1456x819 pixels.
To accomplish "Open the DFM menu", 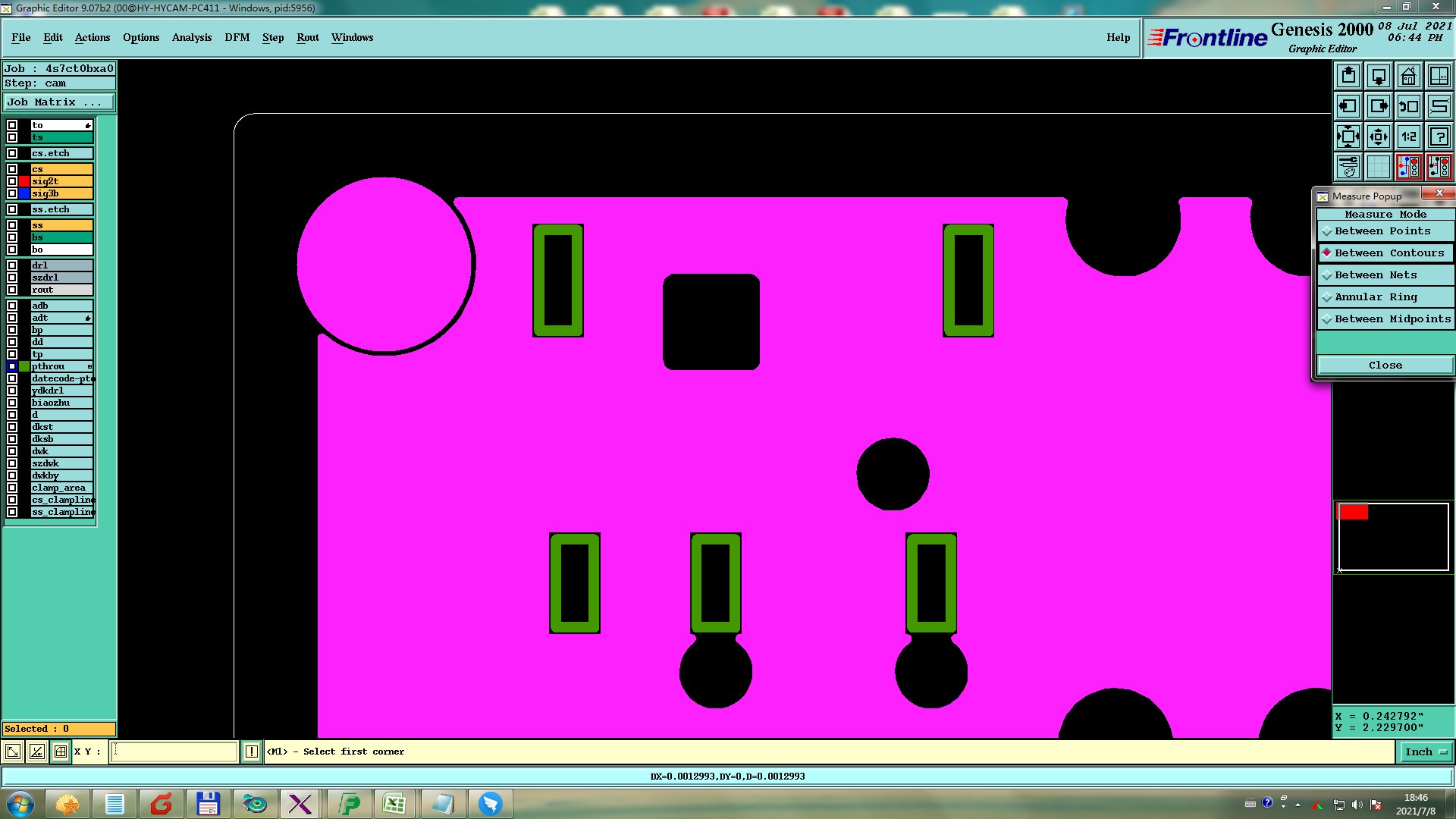I will coord(237,37).
